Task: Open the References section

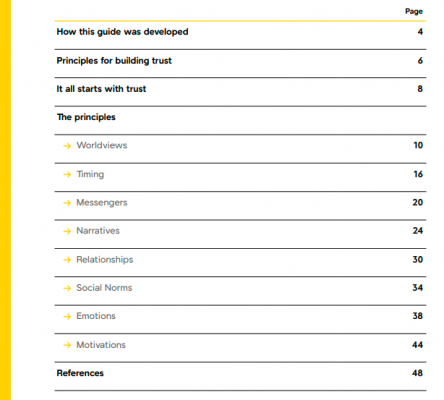Action: (80, 373)
